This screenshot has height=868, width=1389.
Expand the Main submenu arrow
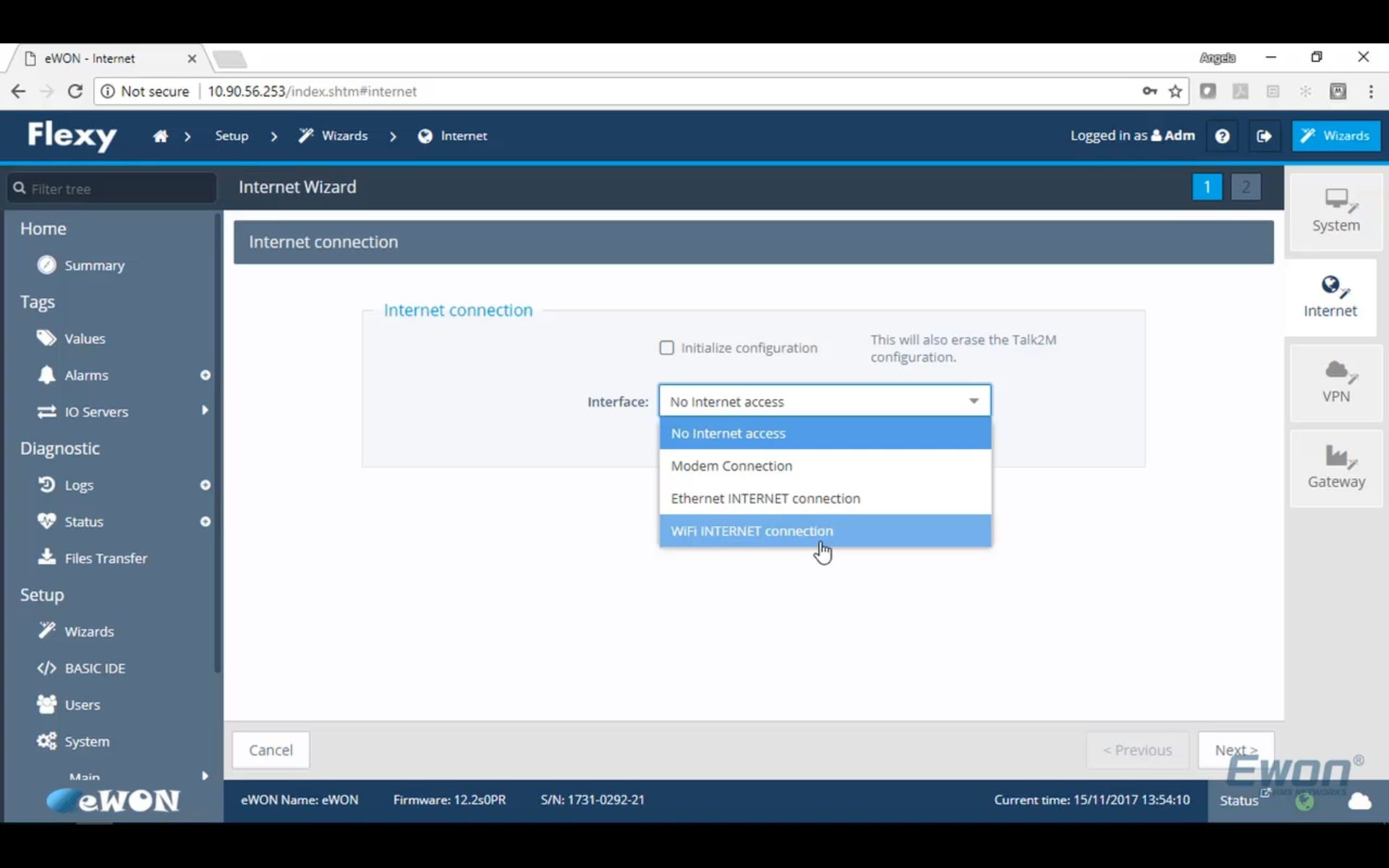coord(205,775)
